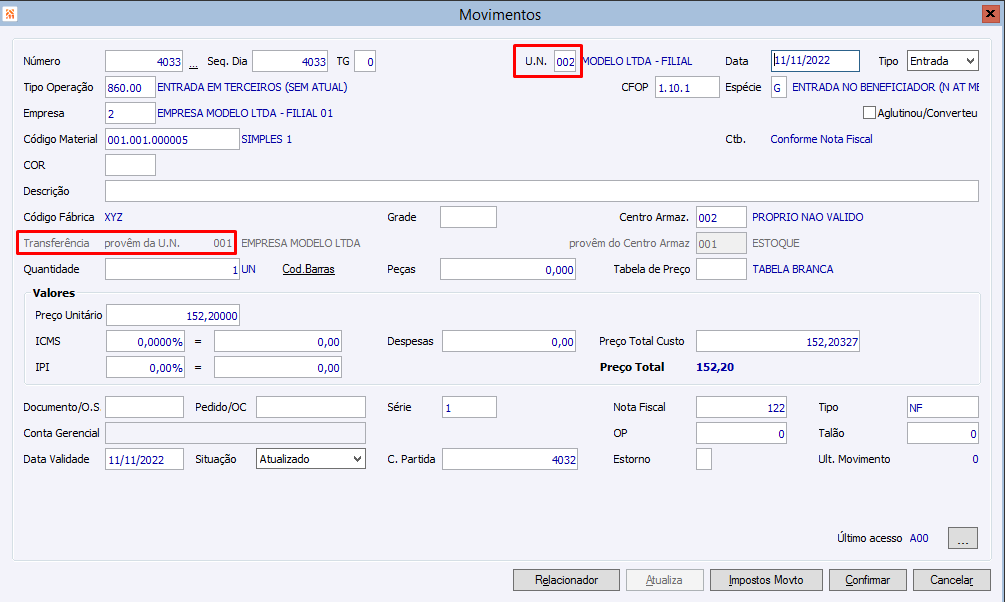Open the Tipo Entrada dropdown

tap(943, 61)
